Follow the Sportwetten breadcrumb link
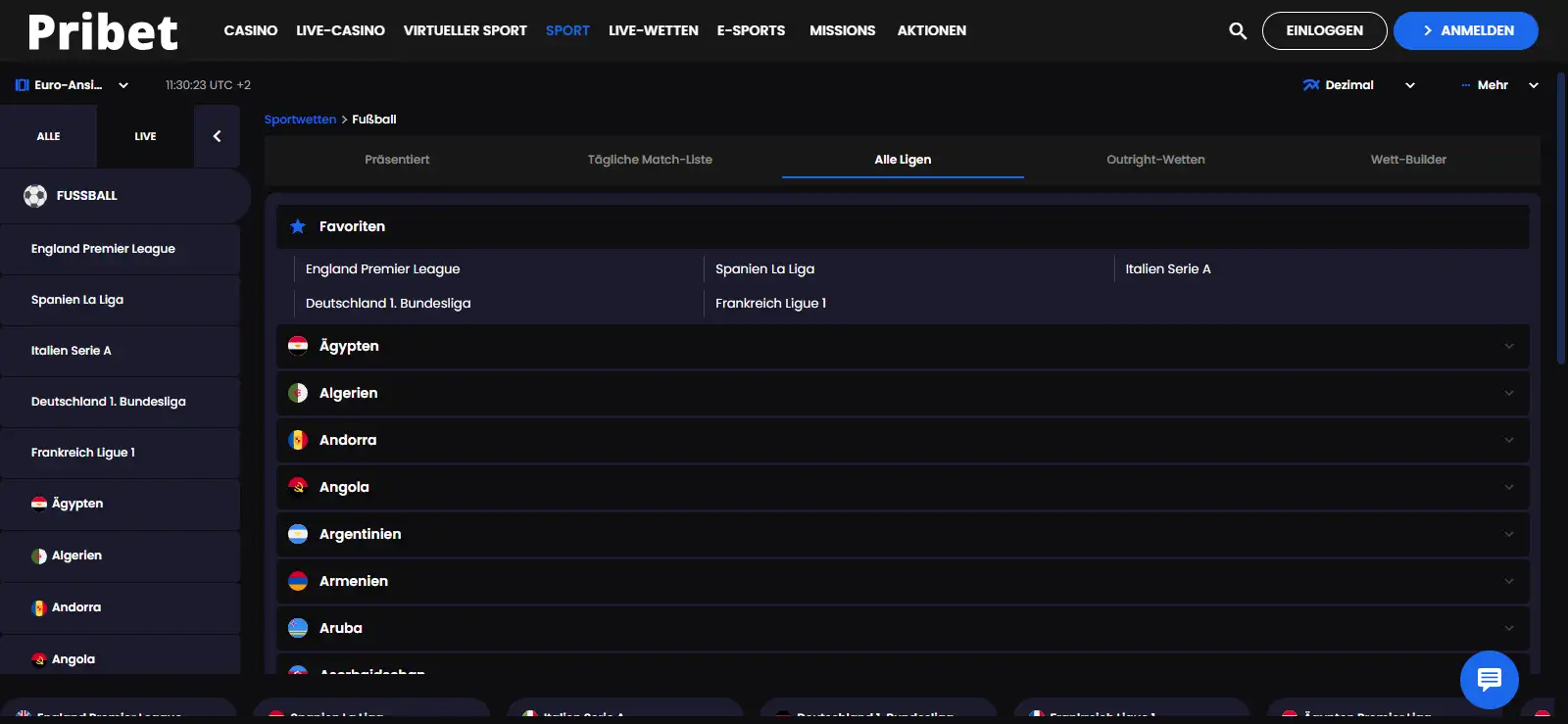Screen dimensions: 1568x724 300,120
